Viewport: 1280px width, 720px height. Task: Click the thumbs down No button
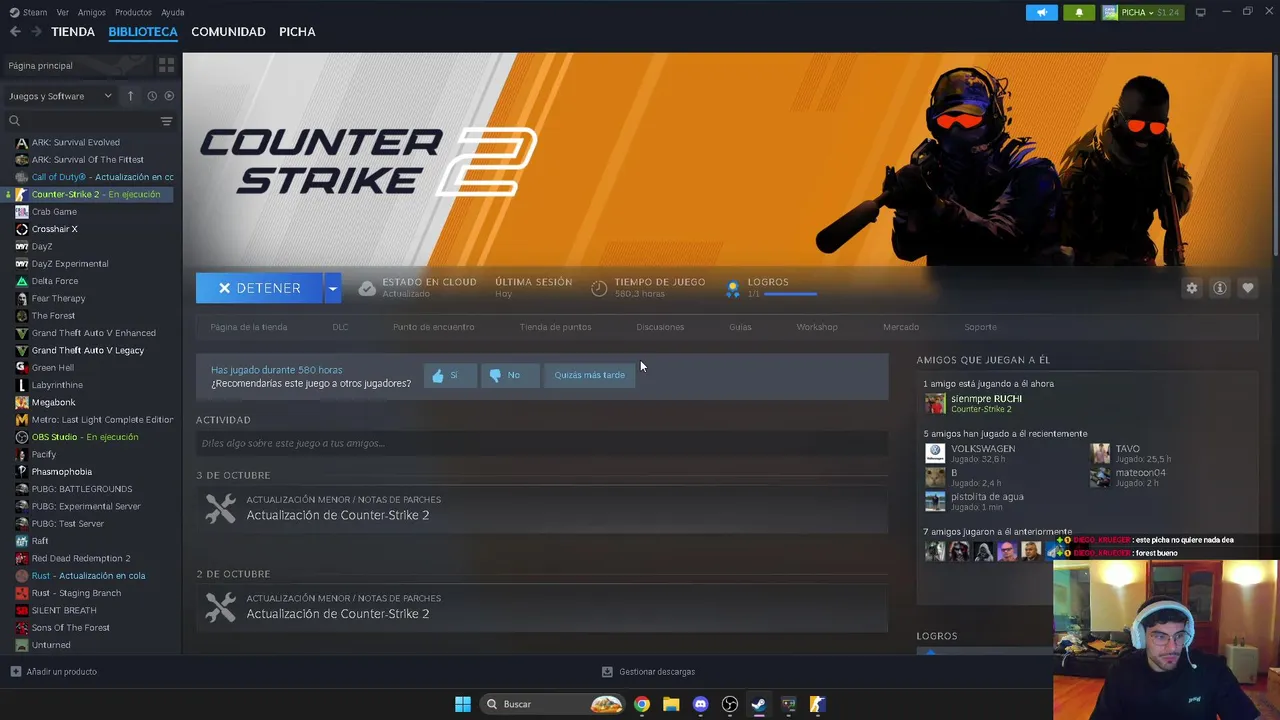(x=510, y=375)
